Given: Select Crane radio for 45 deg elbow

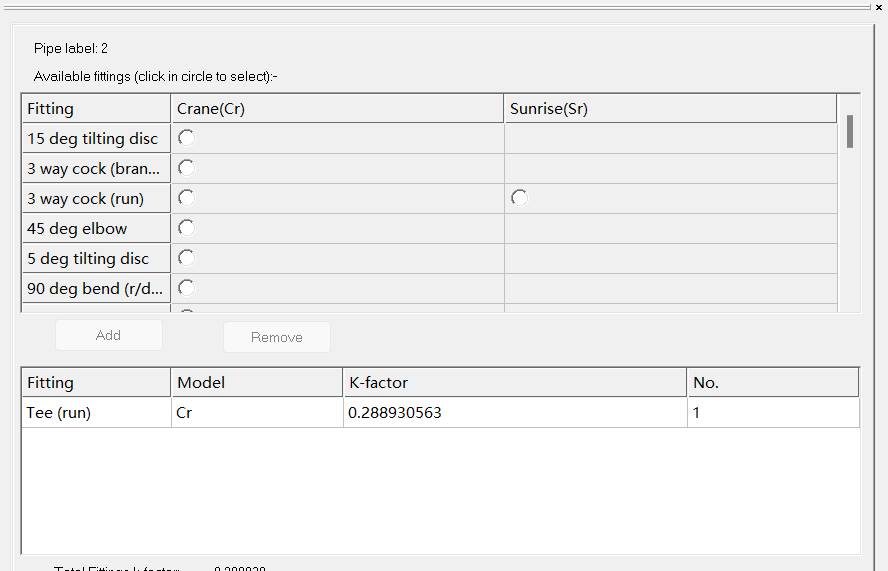Looking at the screenshot, I should [x=186, y=228].
